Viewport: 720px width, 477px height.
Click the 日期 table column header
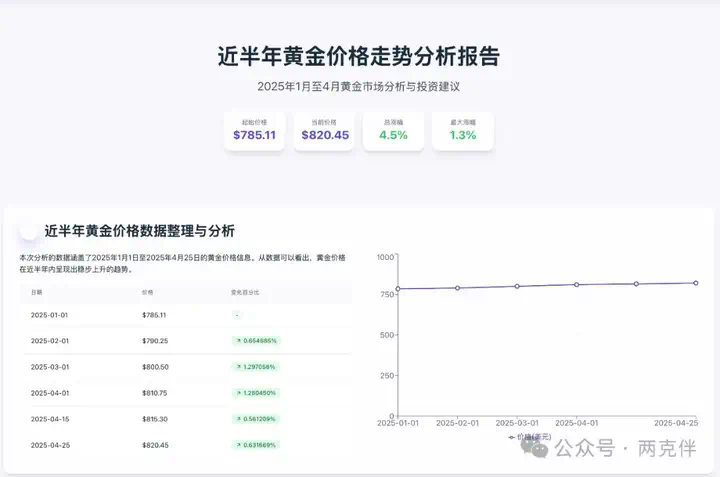click(x=37, y=292)
